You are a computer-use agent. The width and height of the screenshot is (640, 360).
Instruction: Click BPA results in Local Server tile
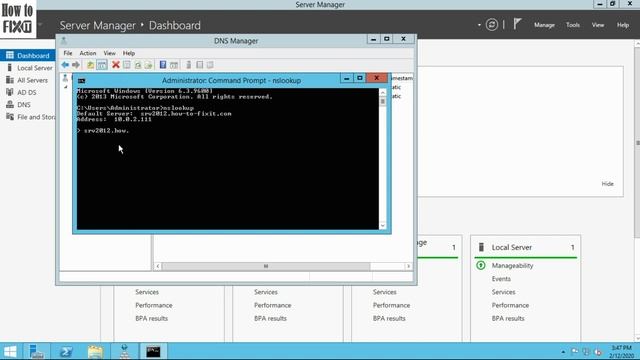[508, 318]
